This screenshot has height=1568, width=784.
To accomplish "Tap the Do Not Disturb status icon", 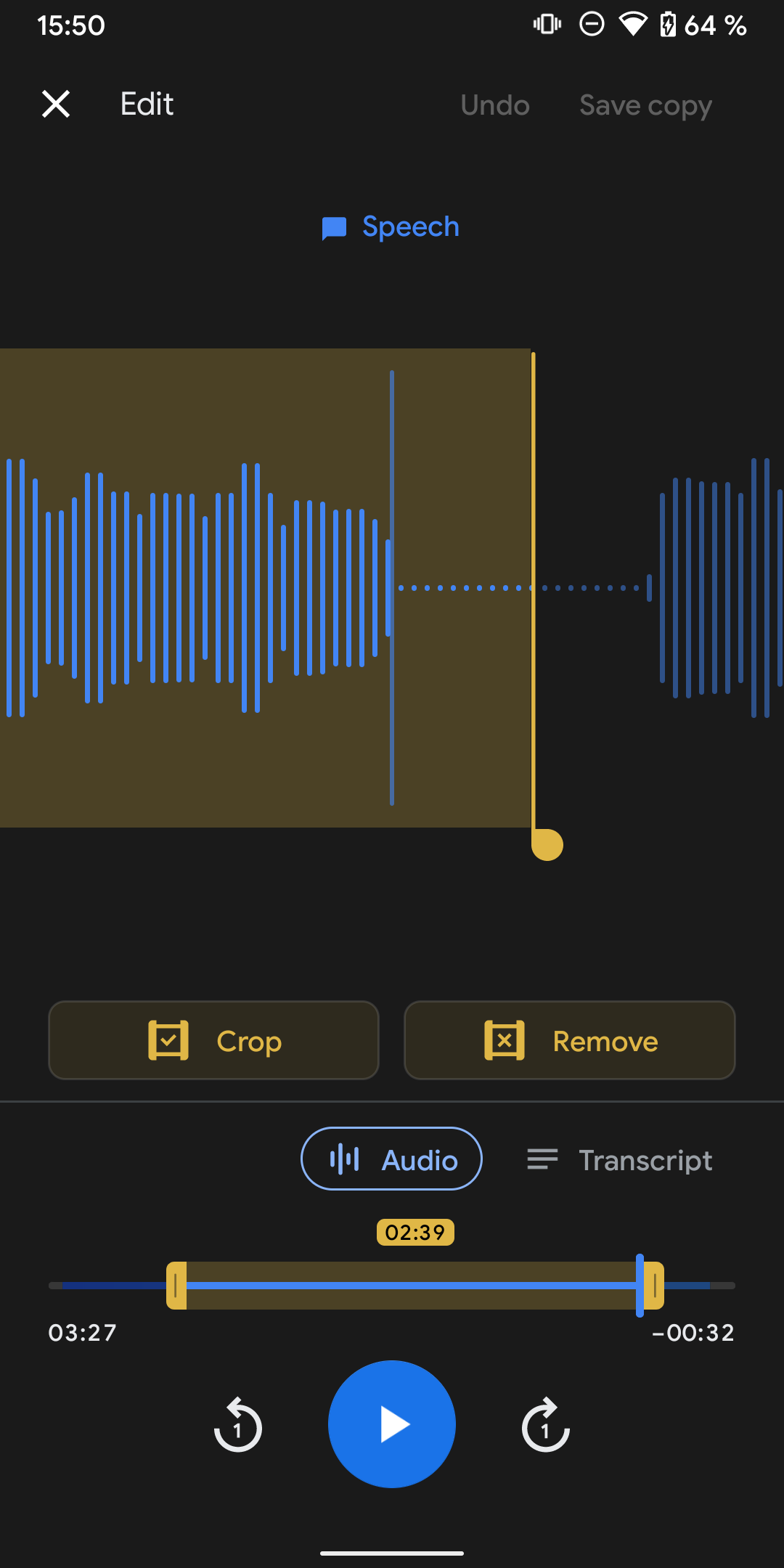I will pos(592,25).
